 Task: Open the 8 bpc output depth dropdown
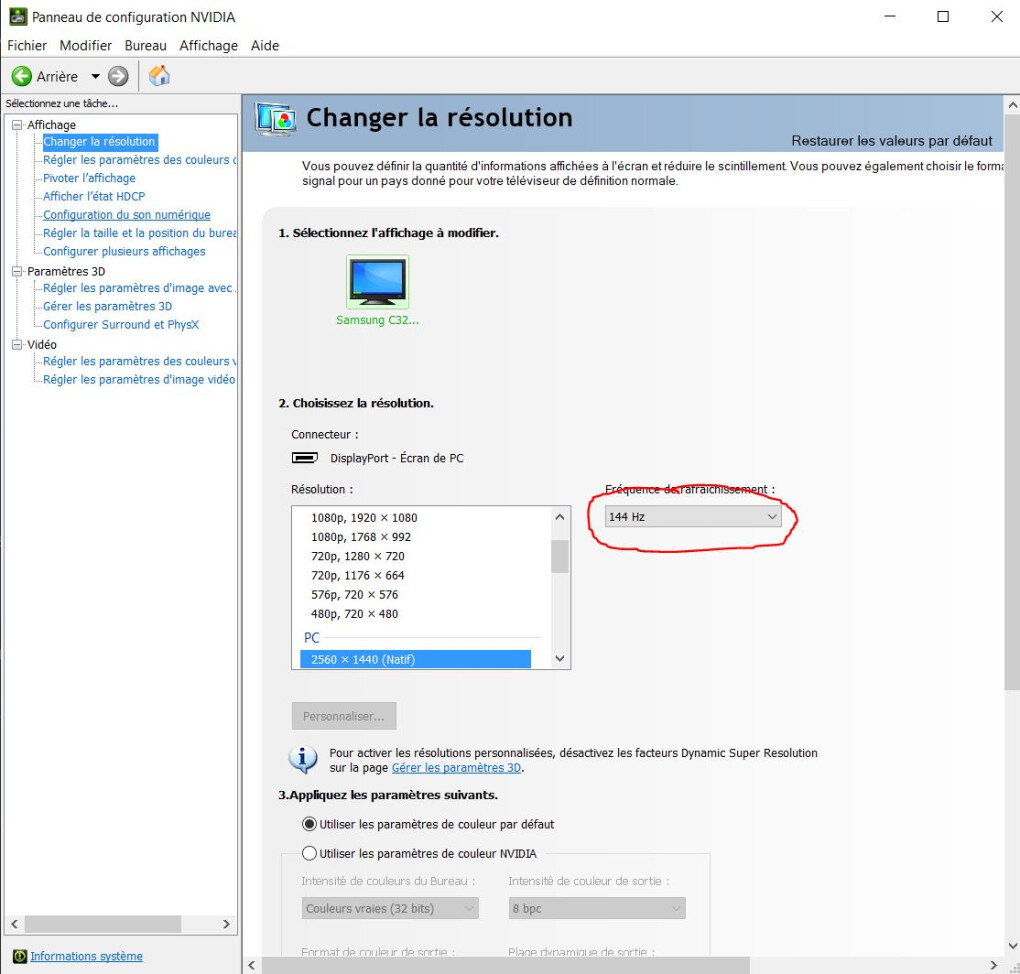click(x=597, y=908)
